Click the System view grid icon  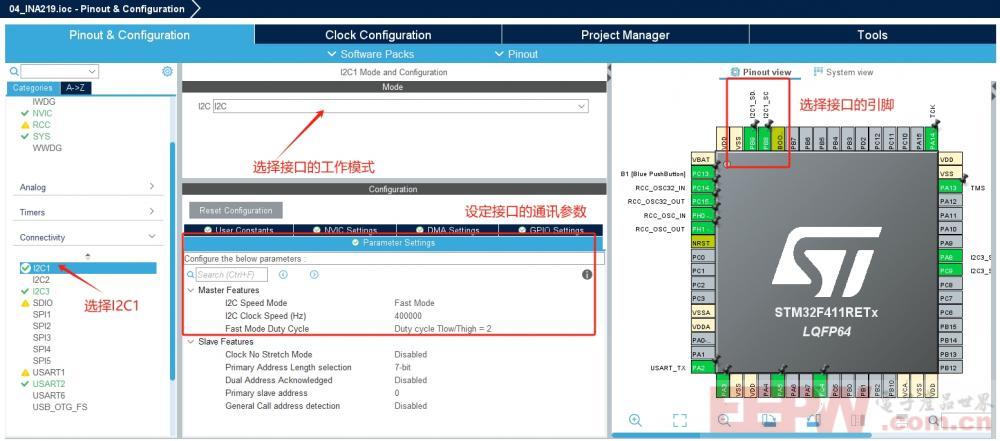tap(818, 72)
